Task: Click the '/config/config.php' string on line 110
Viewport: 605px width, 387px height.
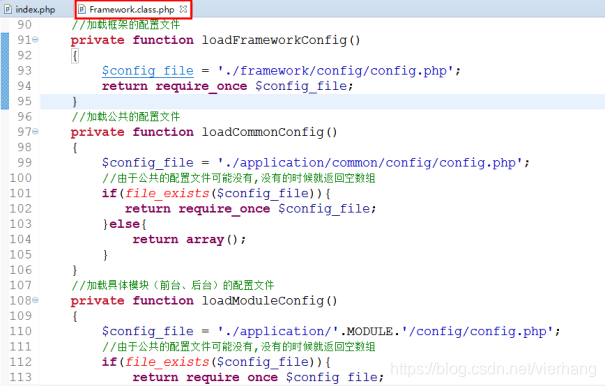Action: pos(477,331)
